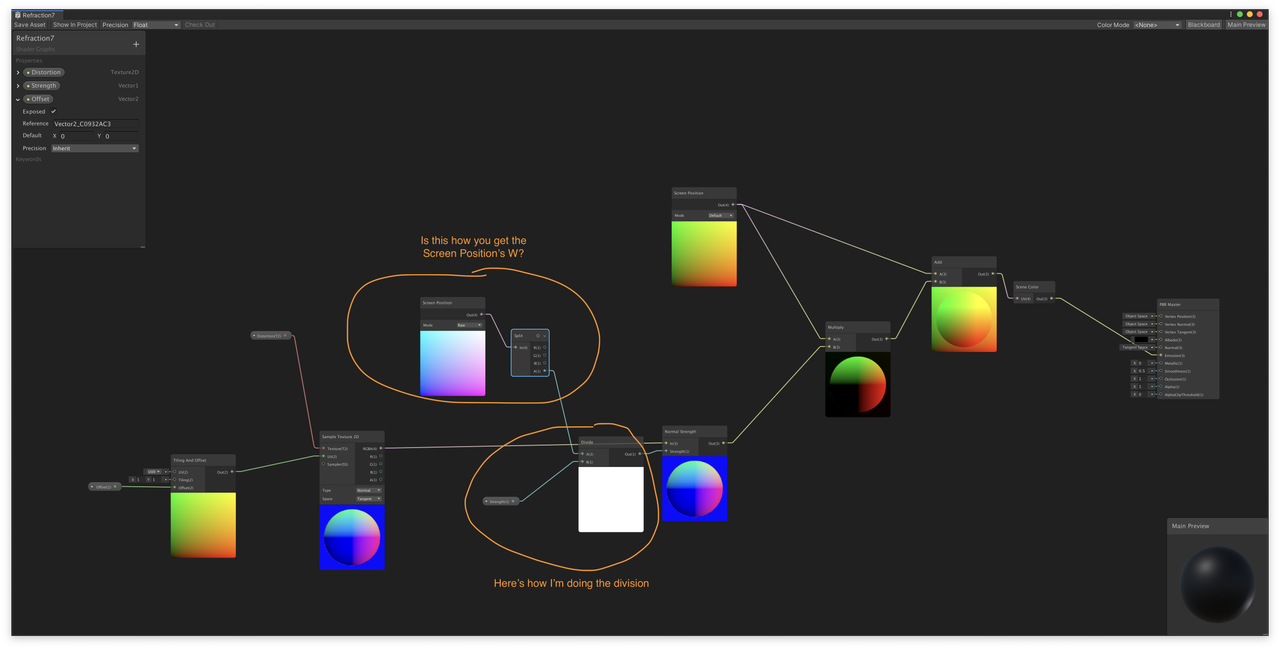Viewport: 1280px width, 649px height.
Task: Click Scene Color Out(3) output port
Action: (x=1051, y=298)
